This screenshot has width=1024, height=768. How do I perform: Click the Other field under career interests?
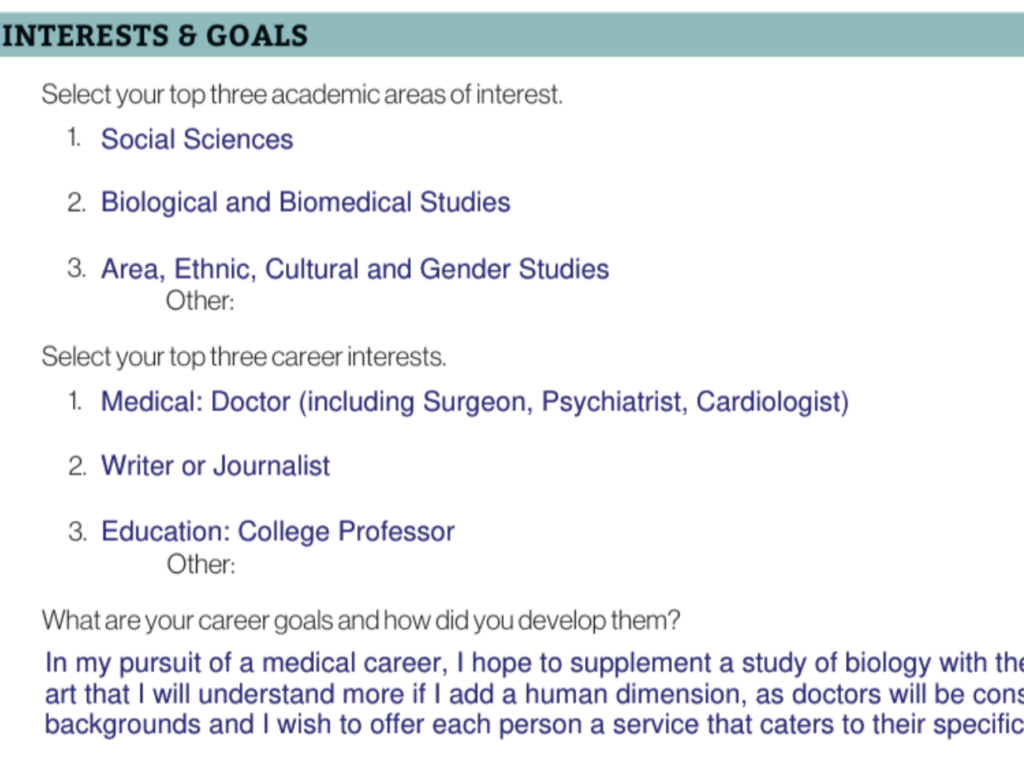[200, 564]
